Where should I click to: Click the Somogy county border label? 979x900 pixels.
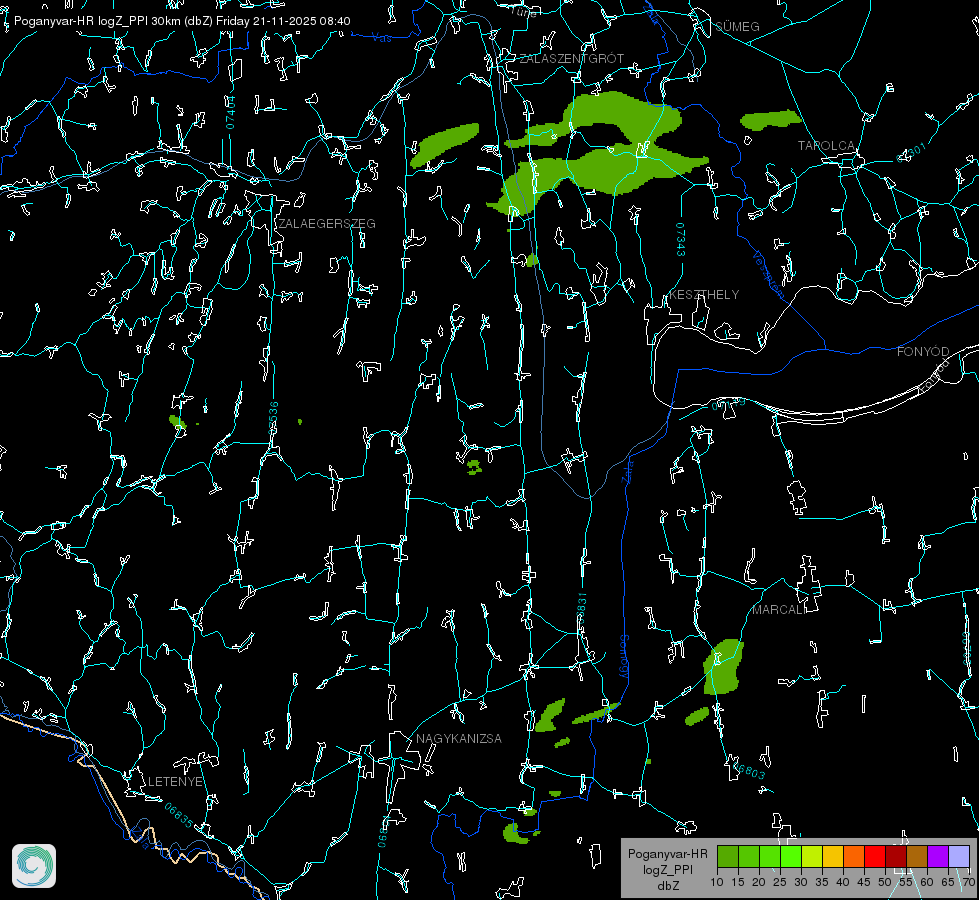tap(623, 657)
